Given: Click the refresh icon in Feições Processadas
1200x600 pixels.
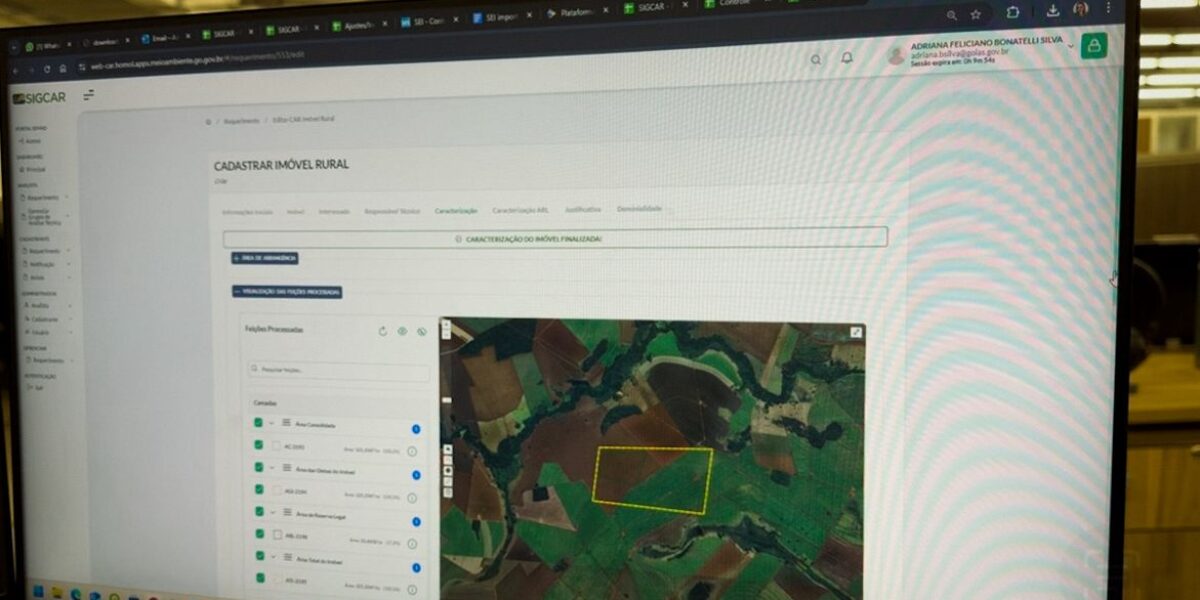Looking at the screenshot, I should coord(382,331).
